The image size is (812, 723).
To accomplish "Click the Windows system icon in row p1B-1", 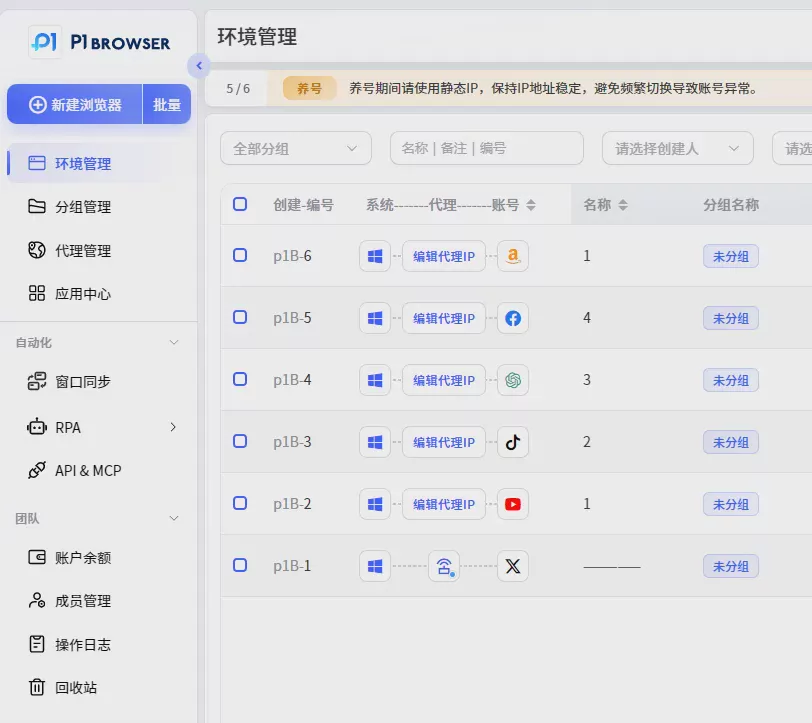I will 375,566.
